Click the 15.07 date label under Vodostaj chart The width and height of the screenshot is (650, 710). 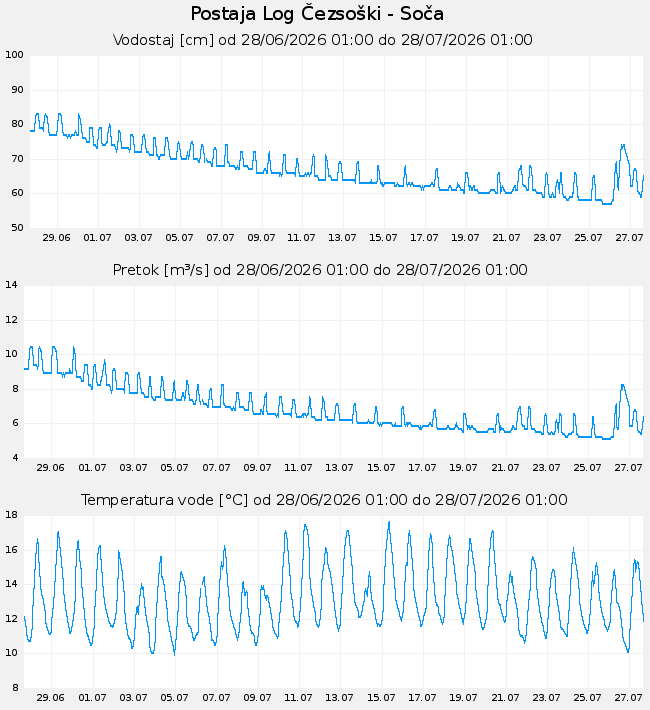coord(383,238)
